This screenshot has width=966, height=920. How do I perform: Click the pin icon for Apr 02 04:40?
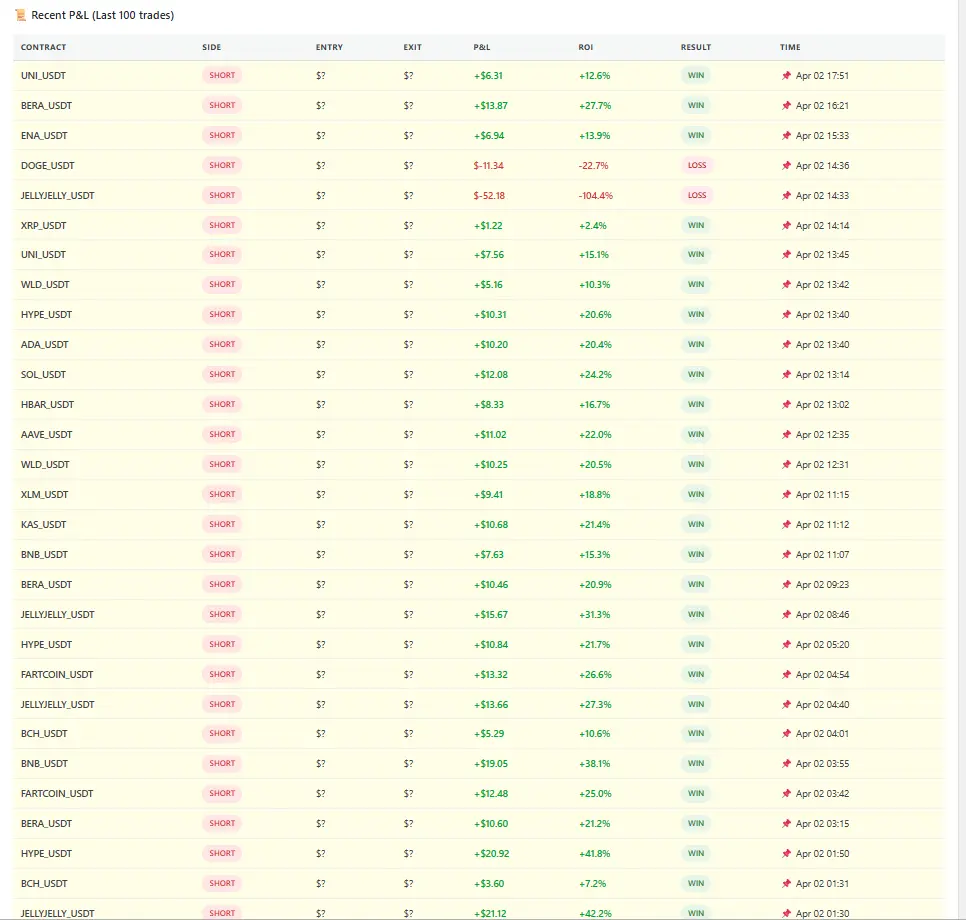pos(786,704)
